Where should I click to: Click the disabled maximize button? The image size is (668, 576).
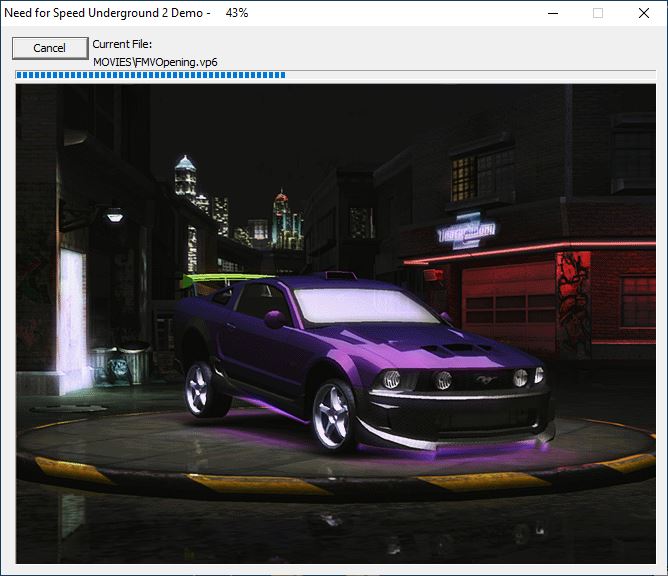pos(598,13)
